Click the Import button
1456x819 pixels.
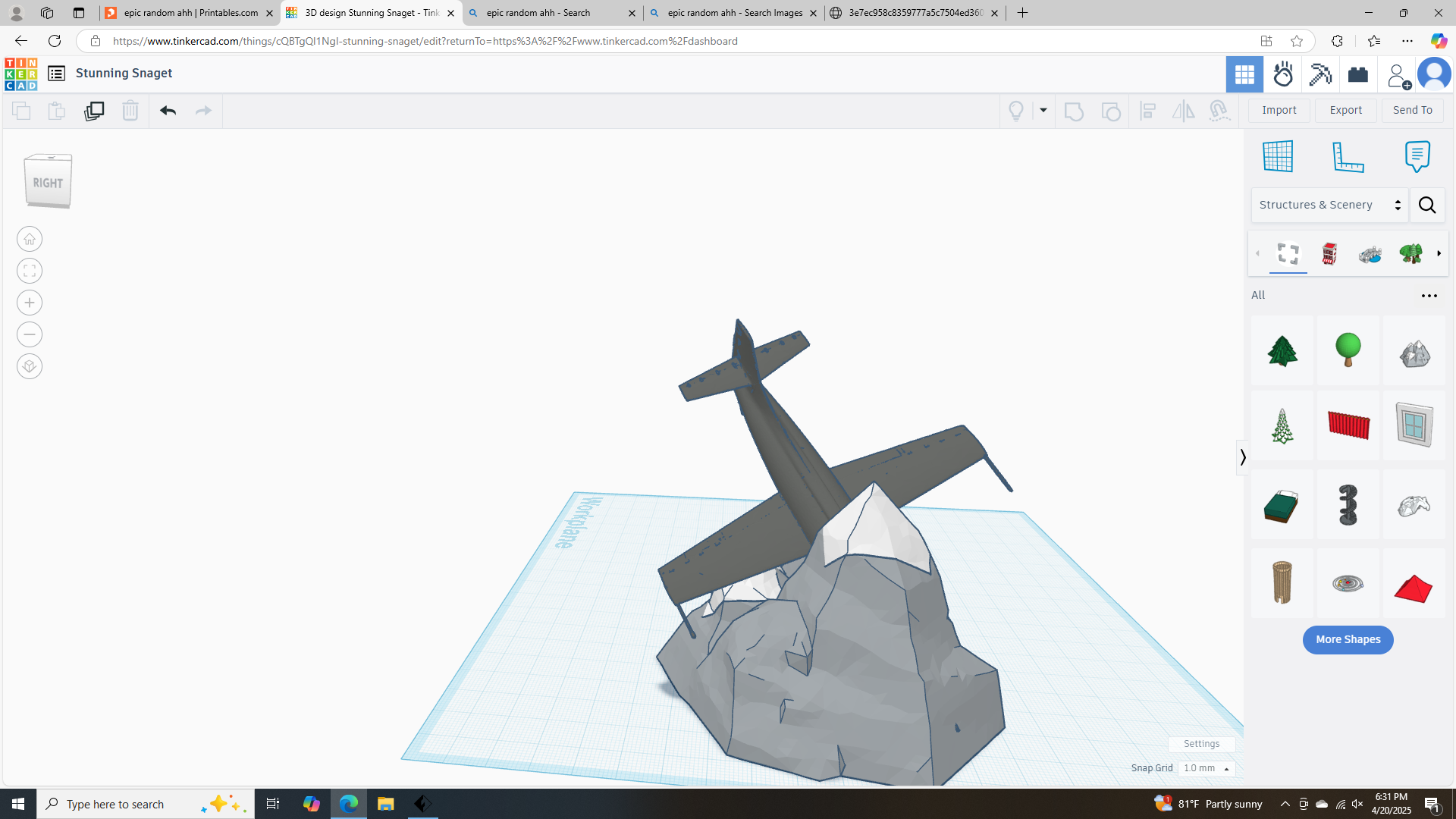coord(1279,110)
